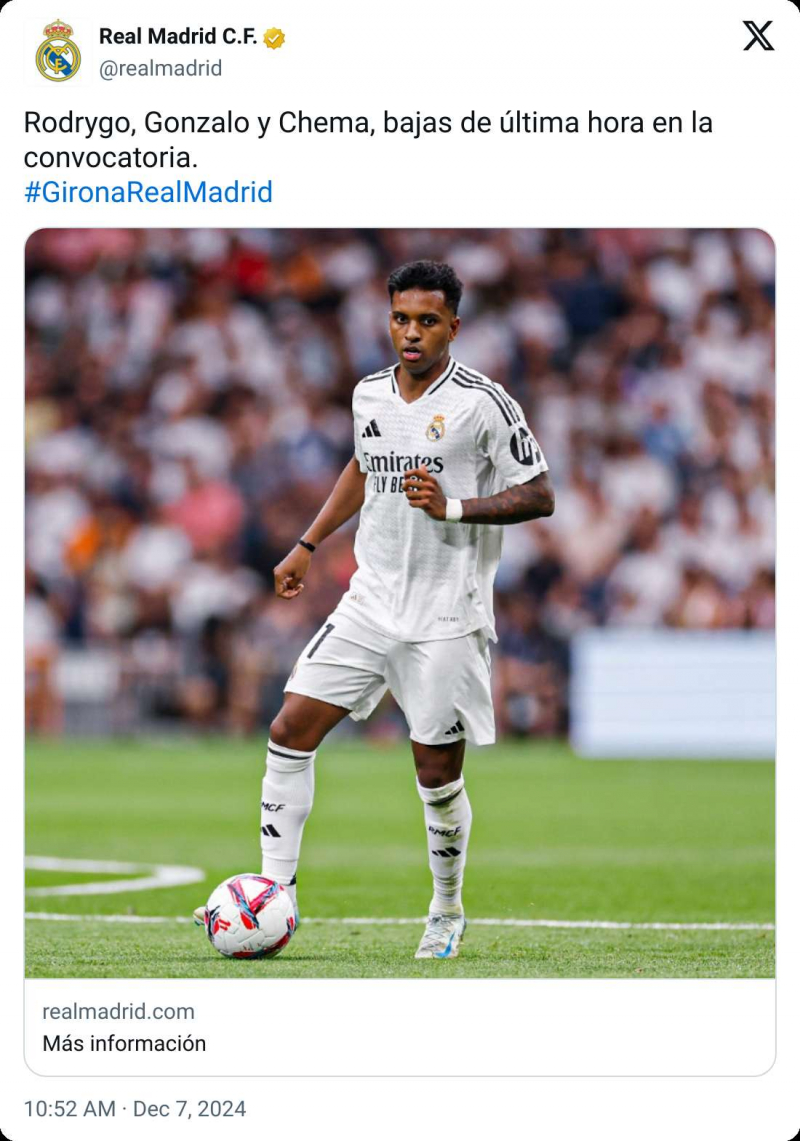800x1141 pixels.
Task: Open the player photo in the link card
Action: (400, 603)
